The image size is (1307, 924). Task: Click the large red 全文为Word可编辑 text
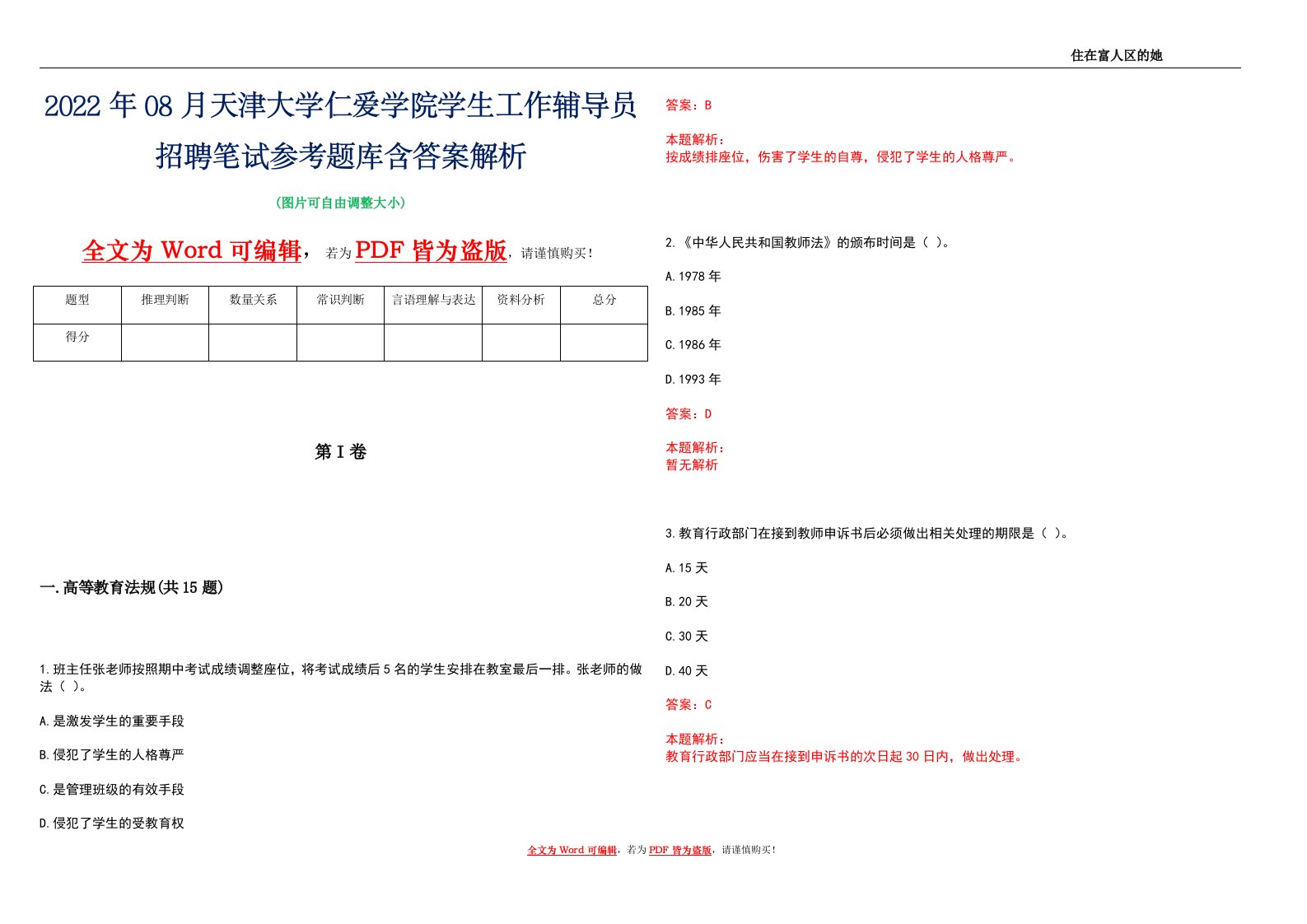pyautogui.click(x=192, y=250)
